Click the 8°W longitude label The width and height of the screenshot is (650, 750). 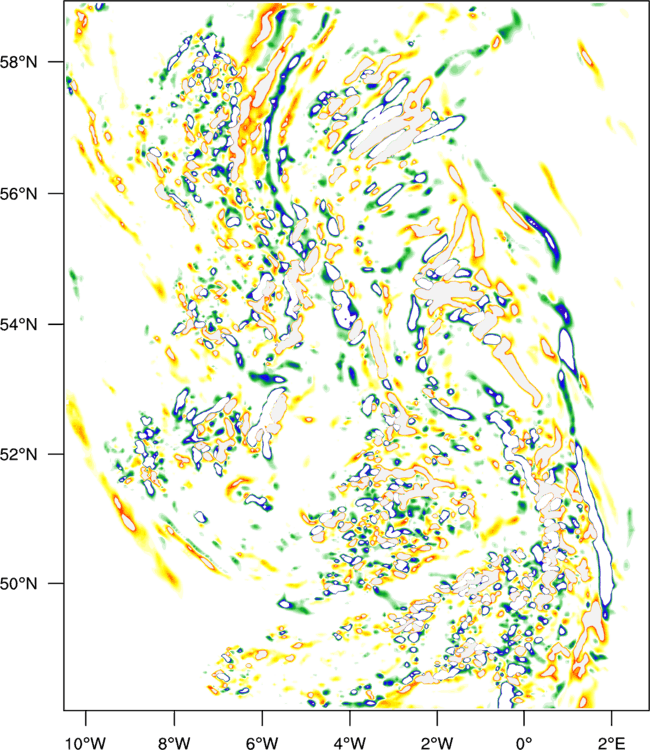(x=174, y=743)
